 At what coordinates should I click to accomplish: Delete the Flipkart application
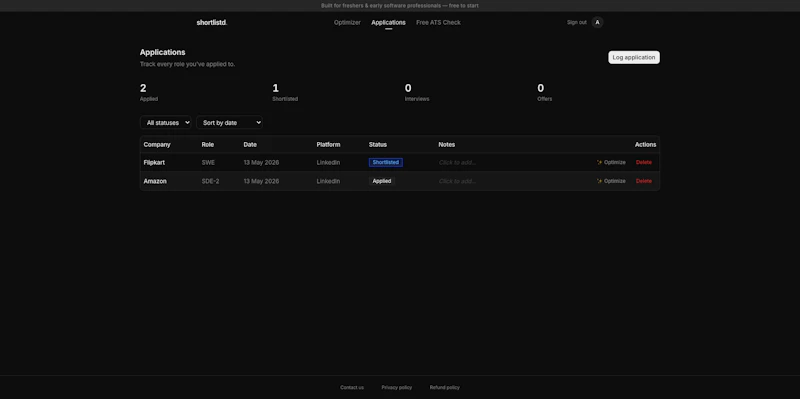click(643, 162)
